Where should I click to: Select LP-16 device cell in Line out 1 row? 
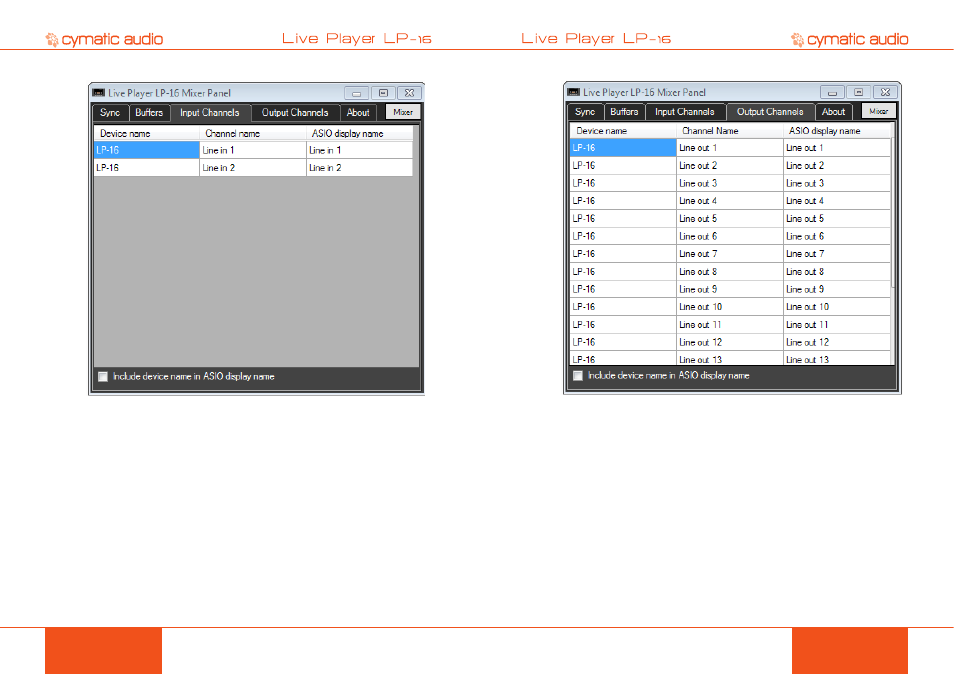[x=623, y=148]
